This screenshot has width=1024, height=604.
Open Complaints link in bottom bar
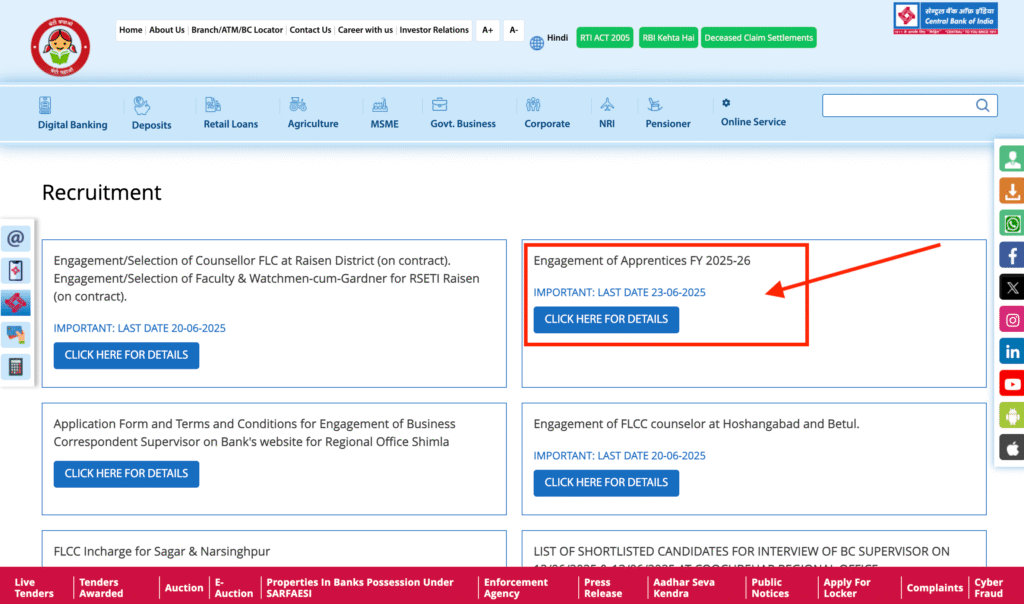pyautogui.click(x=935, y=588)
